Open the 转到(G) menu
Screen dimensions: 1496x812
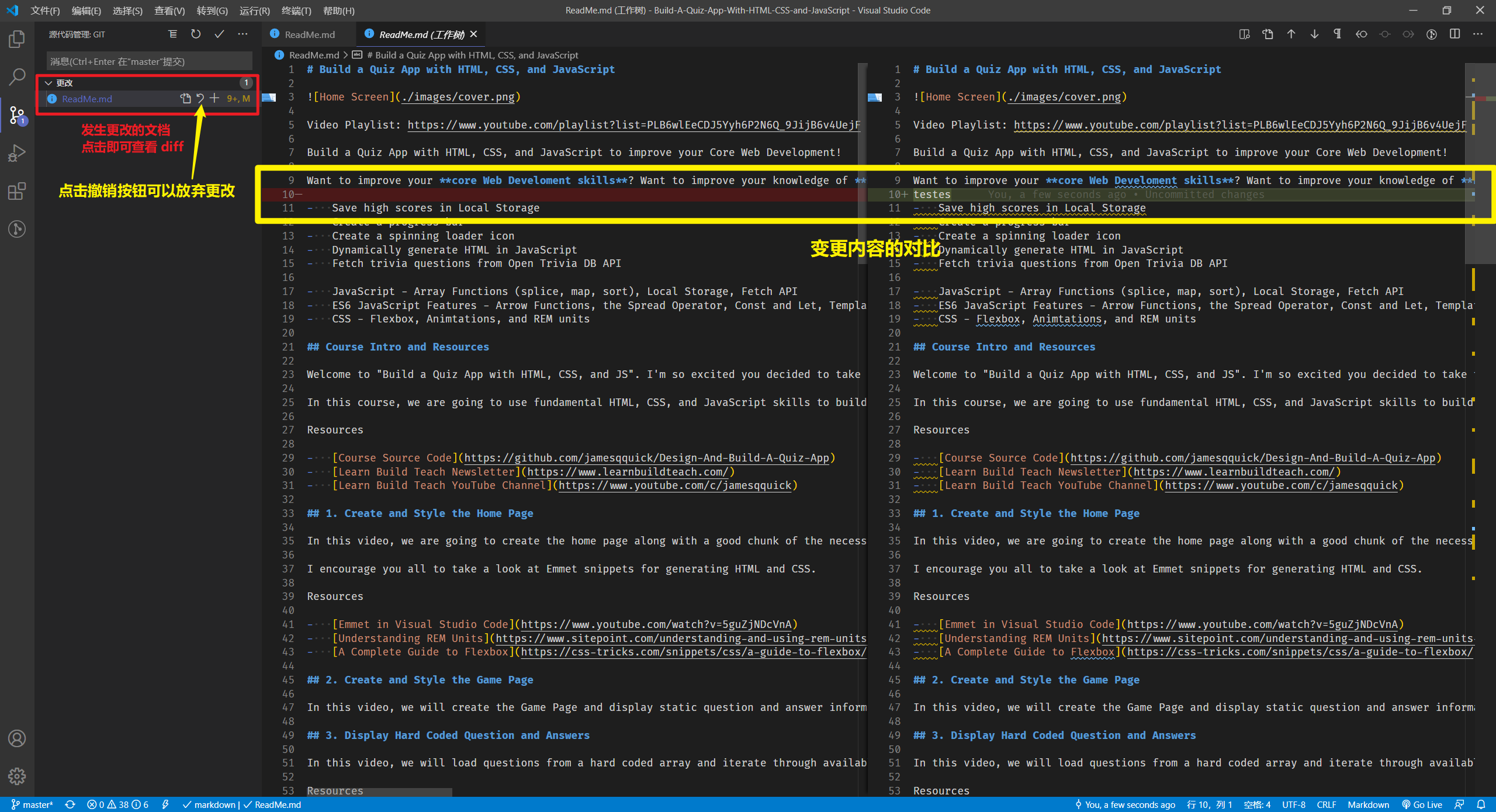click(x=212, y=11)
